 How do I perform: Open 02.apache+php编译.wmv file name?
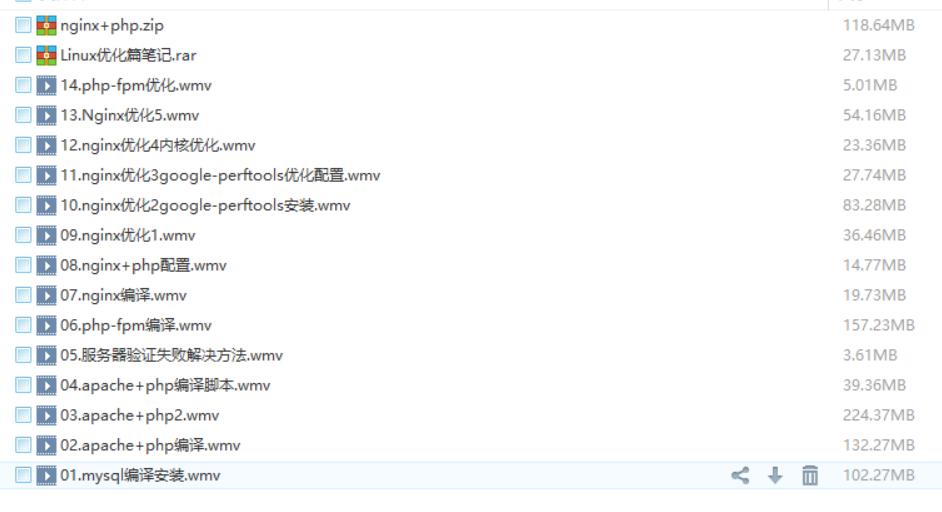(150, 445)
